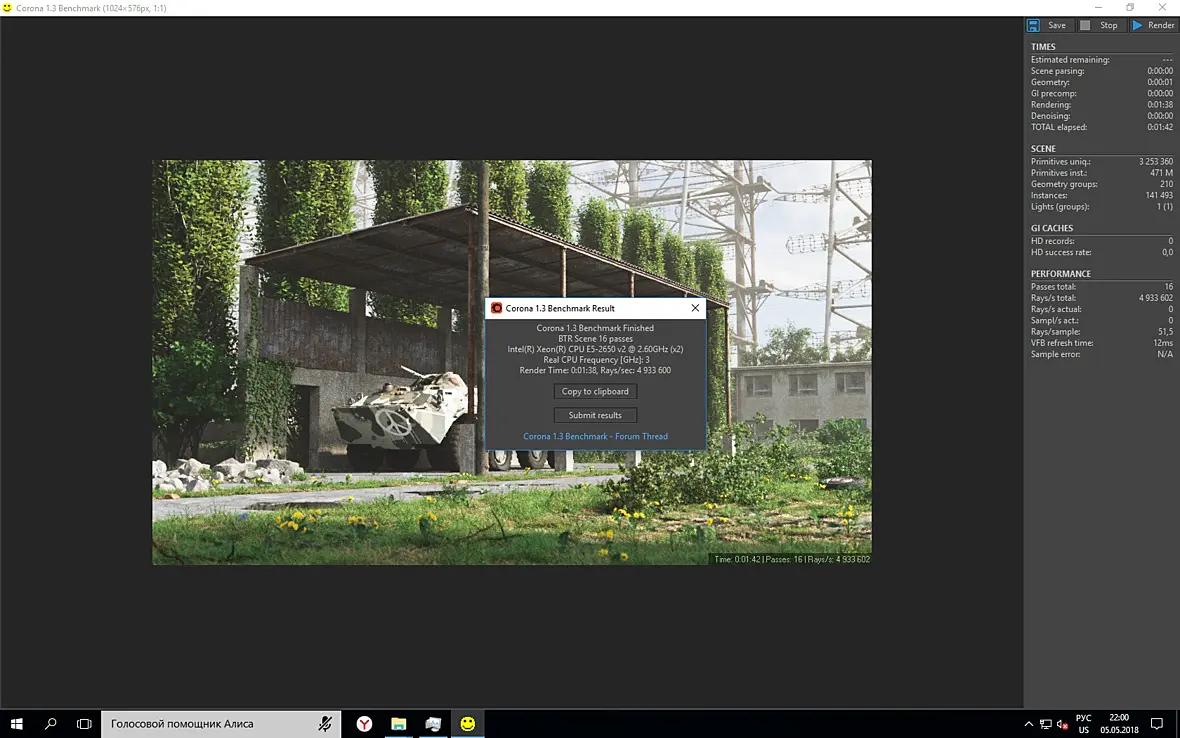1180x738 pixels.
Task: Click the TIMES section header
Action: pyautogui.click(x=1043, y=47)
